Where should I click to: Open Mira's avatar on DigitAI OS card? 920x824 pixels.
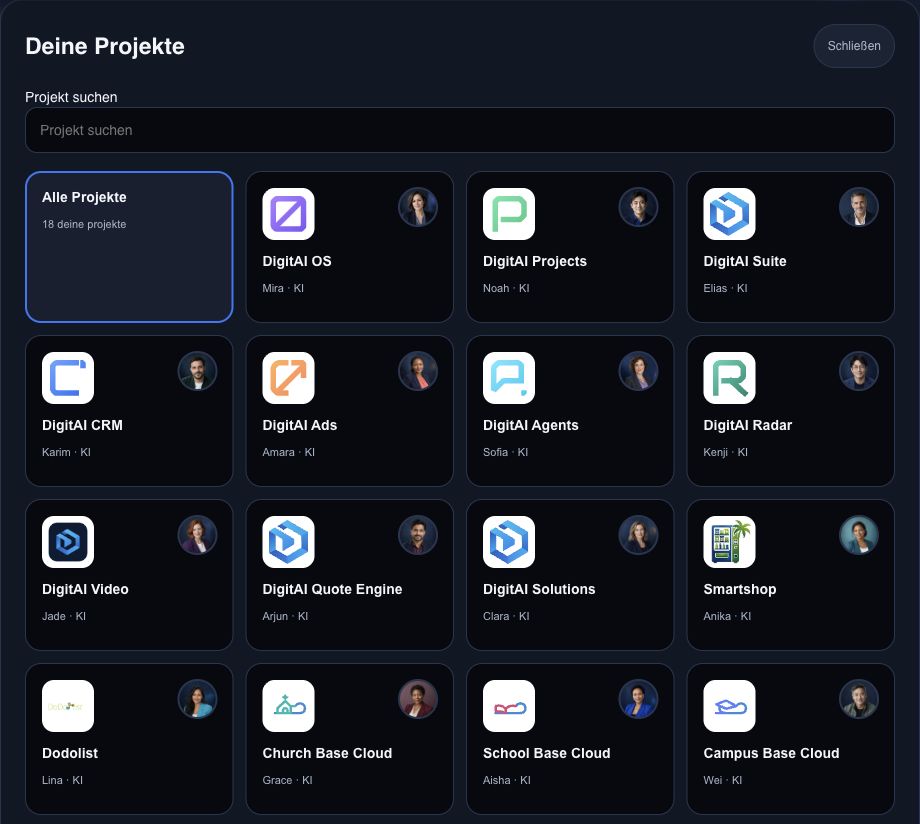tap(418, 207)
